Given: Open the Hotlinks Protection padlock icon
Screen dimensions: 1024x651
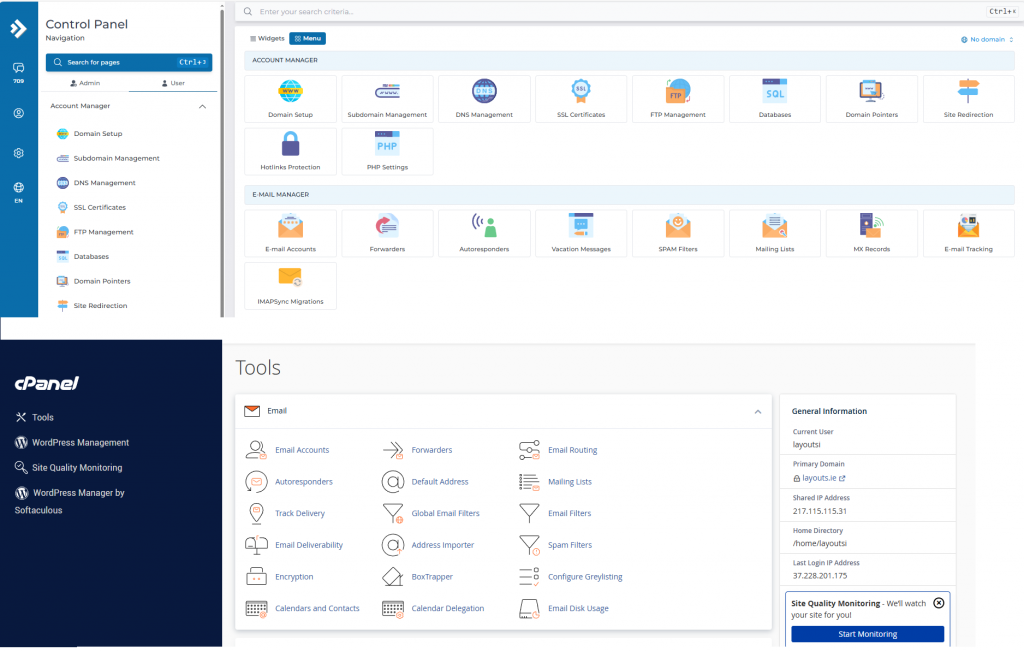Looking at the screenshot, I should click(290, 150).
